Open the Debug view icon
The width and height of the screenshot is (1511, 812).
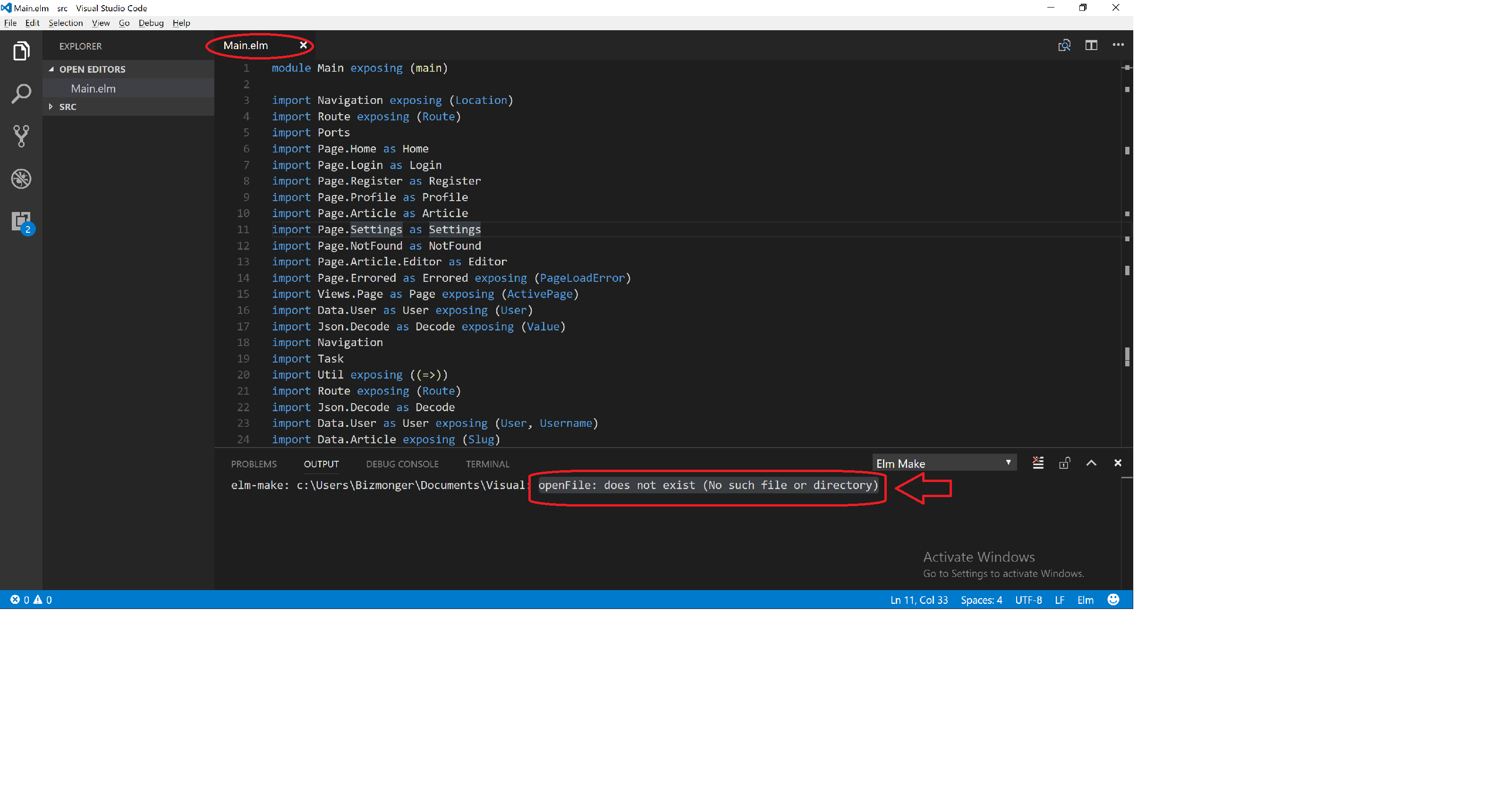click(x=21, y=179)
